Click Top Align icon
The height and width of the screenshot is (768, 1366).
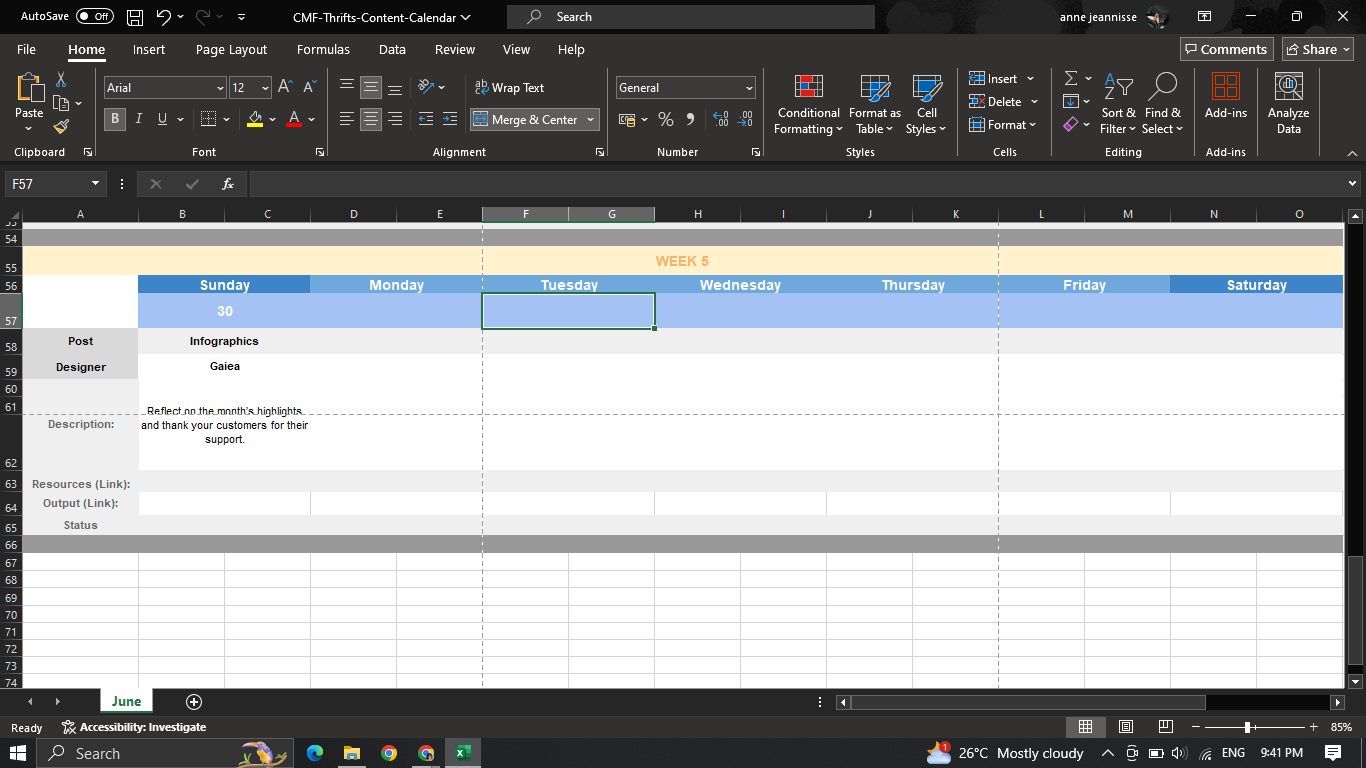point(347,88)
